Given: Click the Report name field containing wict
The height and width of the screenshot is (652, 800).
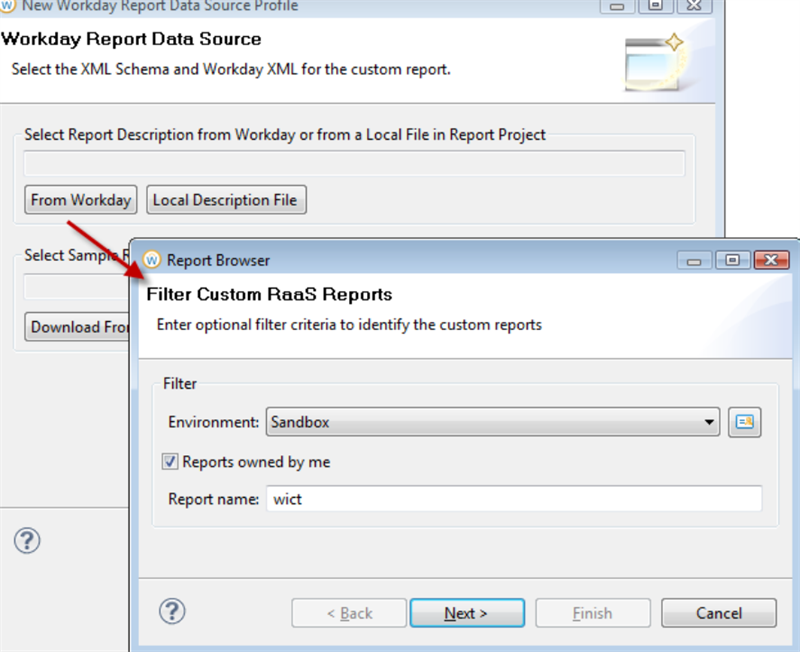Looking at the screenshot, I should tap(514, 498).
